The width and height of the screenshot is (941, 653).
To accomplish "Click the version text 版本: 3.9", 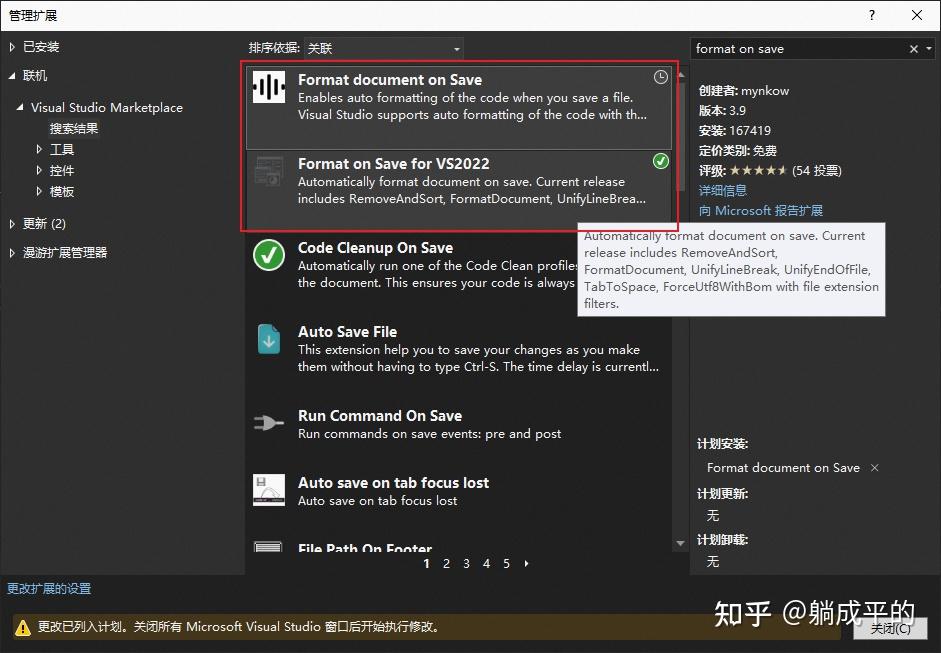I will (x=722, y=110).
